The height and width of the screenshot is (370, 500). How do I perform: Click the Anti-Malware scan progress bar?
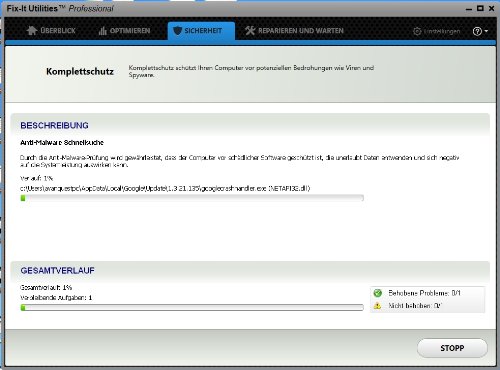[x=192, y=198]
